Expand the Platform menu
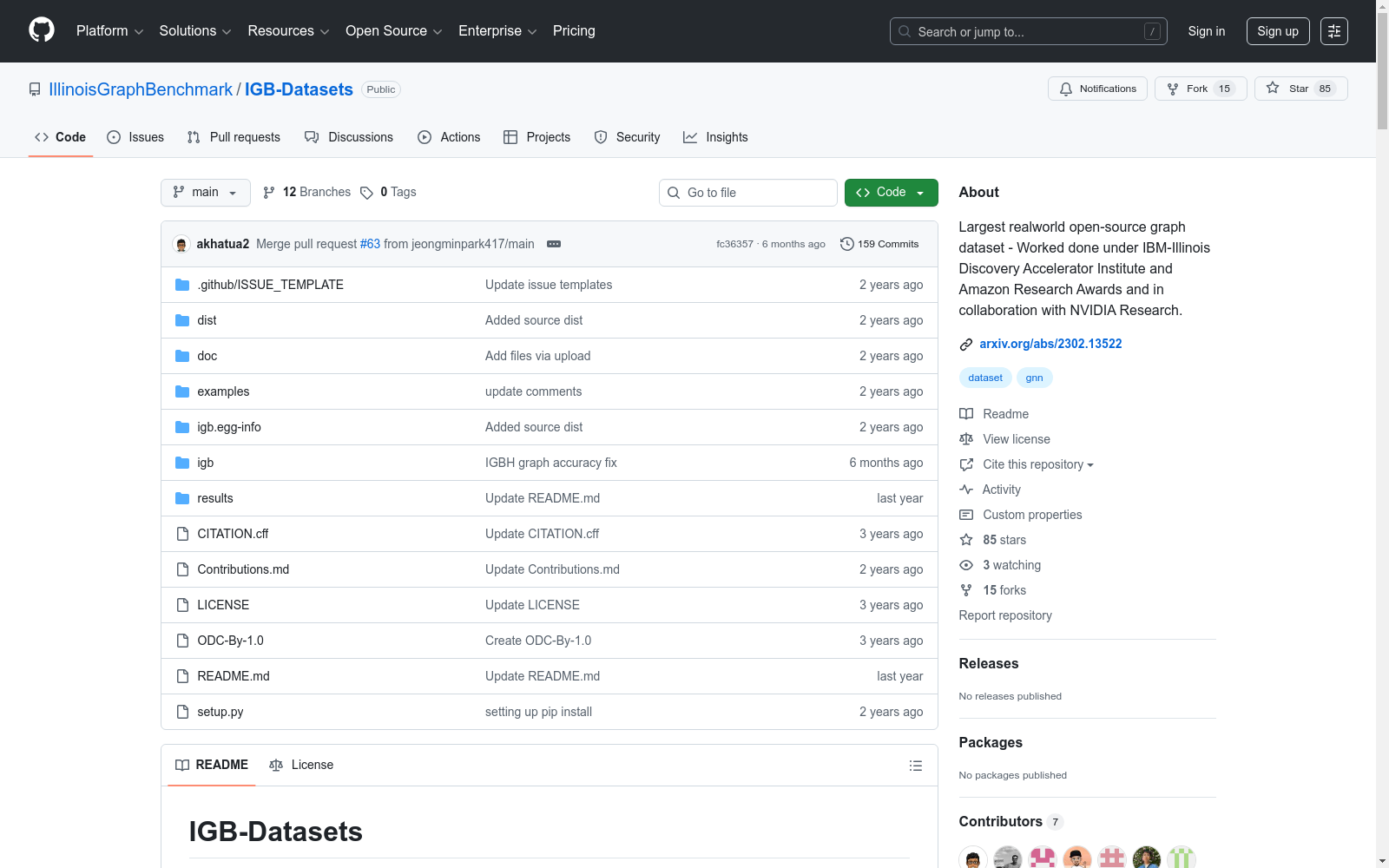The height and width of the screenshot is (868, 1389). tap(110, 31)
